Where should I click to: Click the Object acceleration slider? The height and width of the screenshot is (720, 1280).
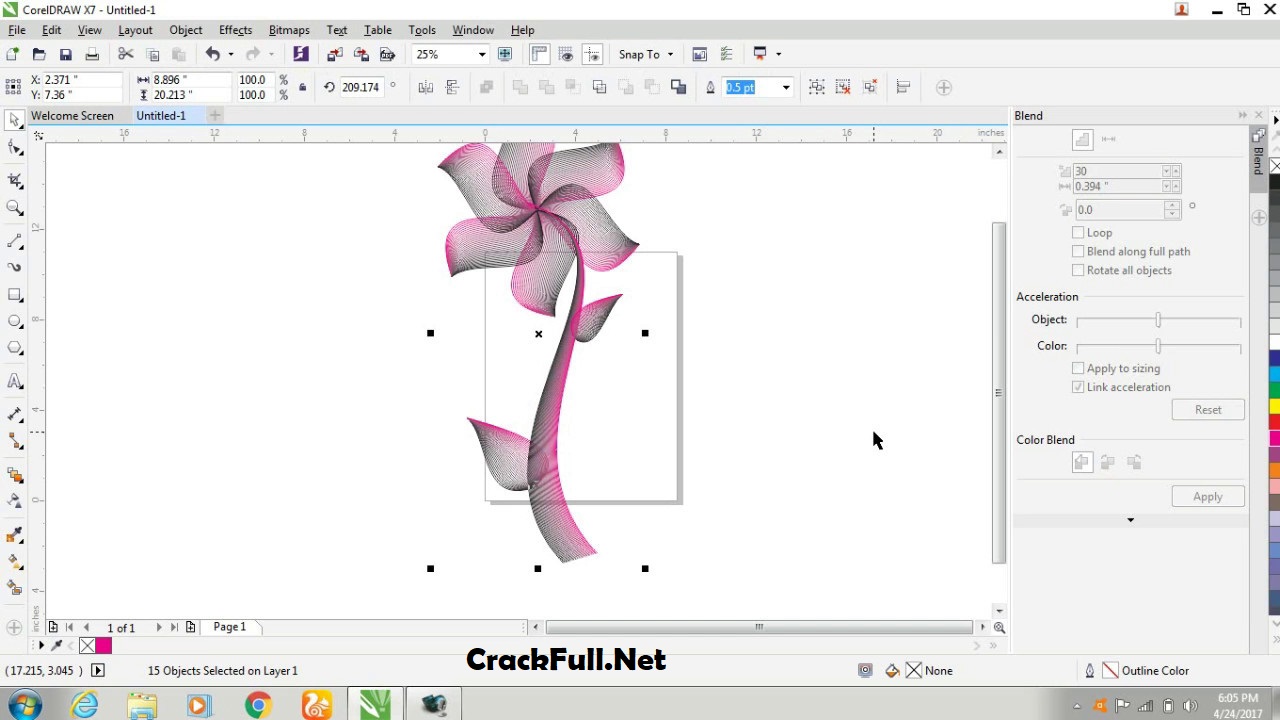pos(1158,320)
